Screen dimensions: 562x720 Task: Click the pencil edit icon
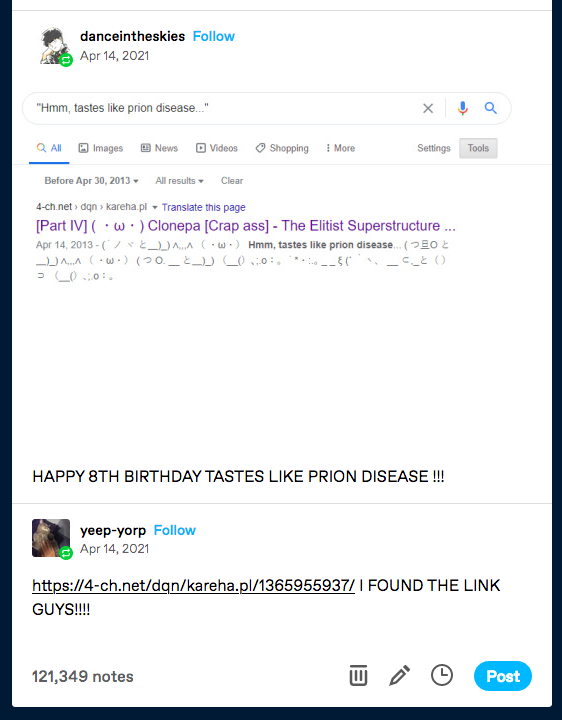[399, 675]
